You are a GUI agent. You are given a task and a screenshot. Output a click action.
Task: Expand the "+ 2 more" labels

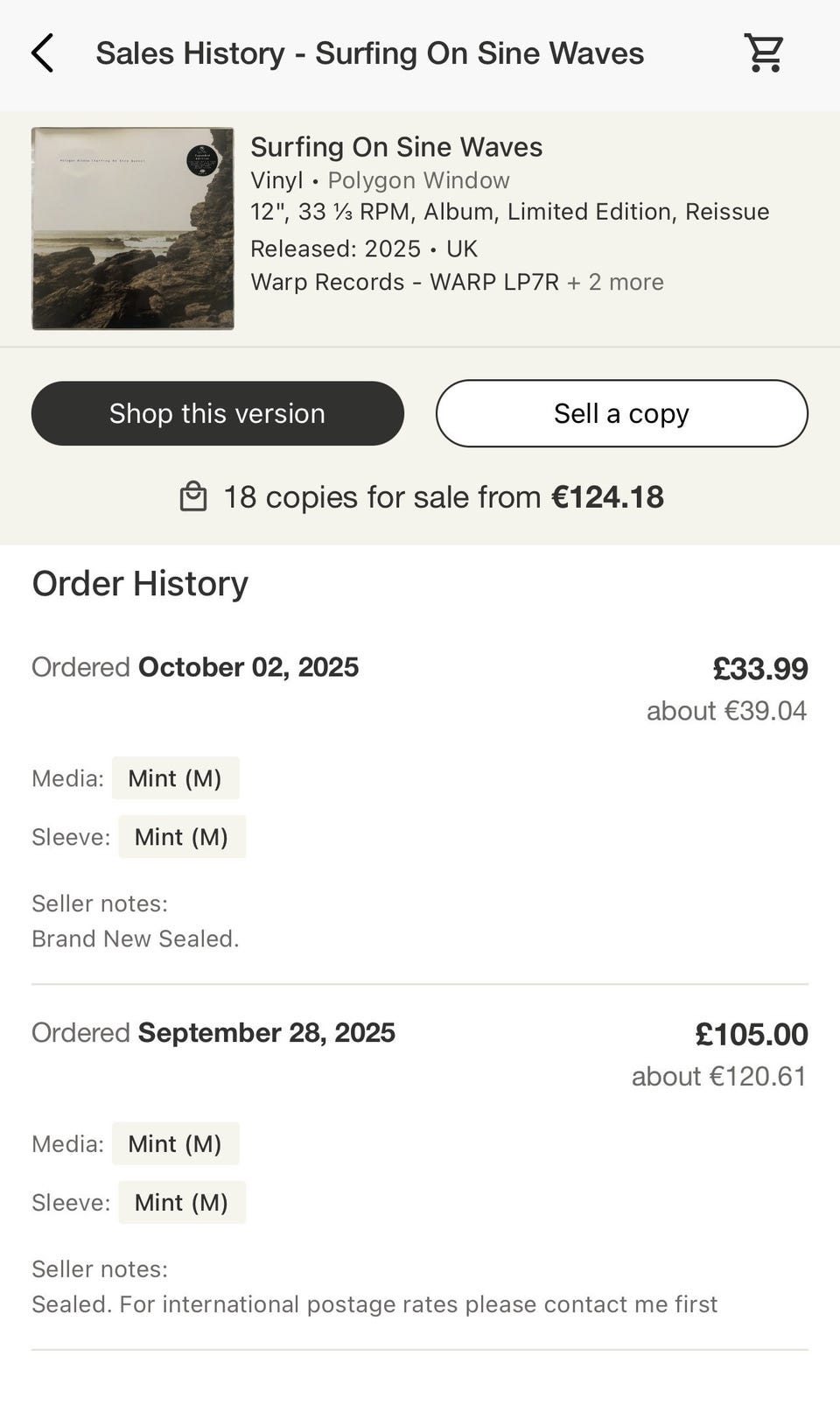615,282
